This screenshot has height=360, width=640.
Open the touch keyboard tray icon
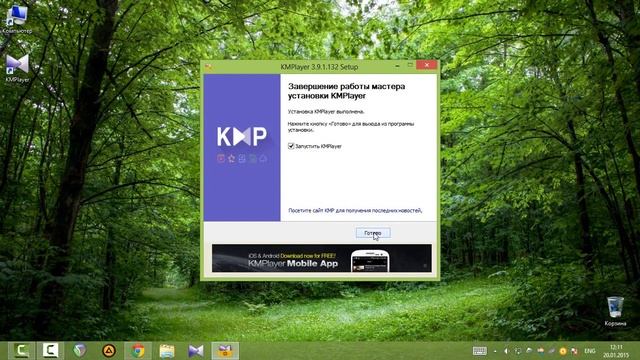[x=480, y=351]
